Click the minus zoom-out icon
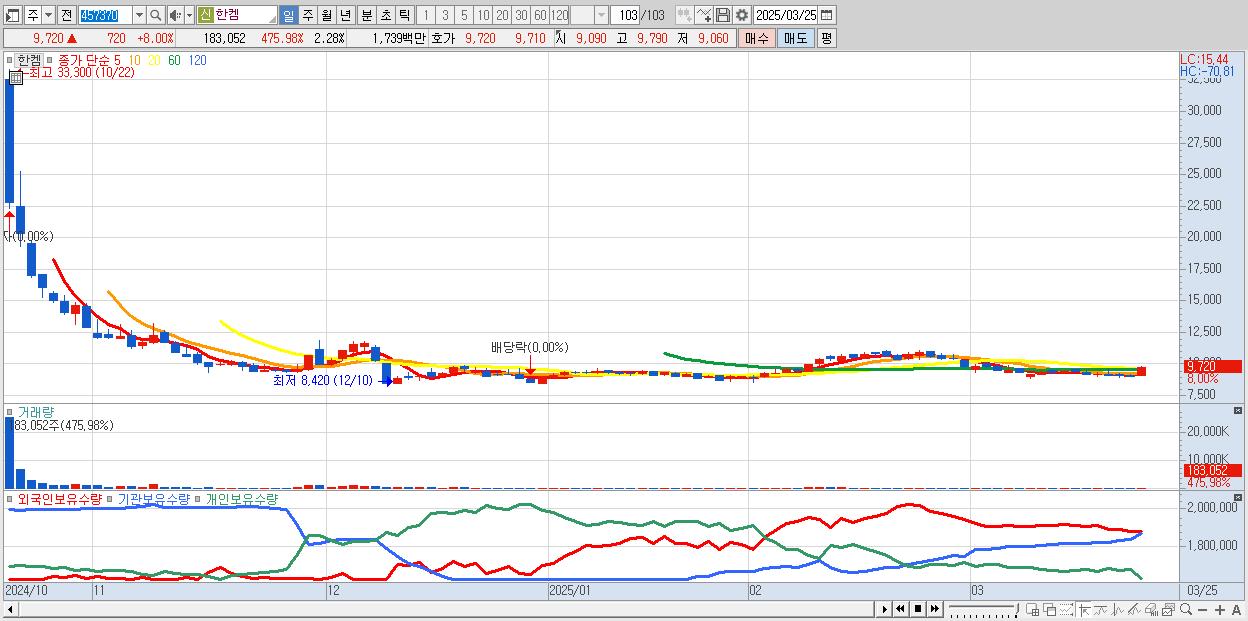The image size is (1248, 621). pyautogui.click(x=1203, y=609)
